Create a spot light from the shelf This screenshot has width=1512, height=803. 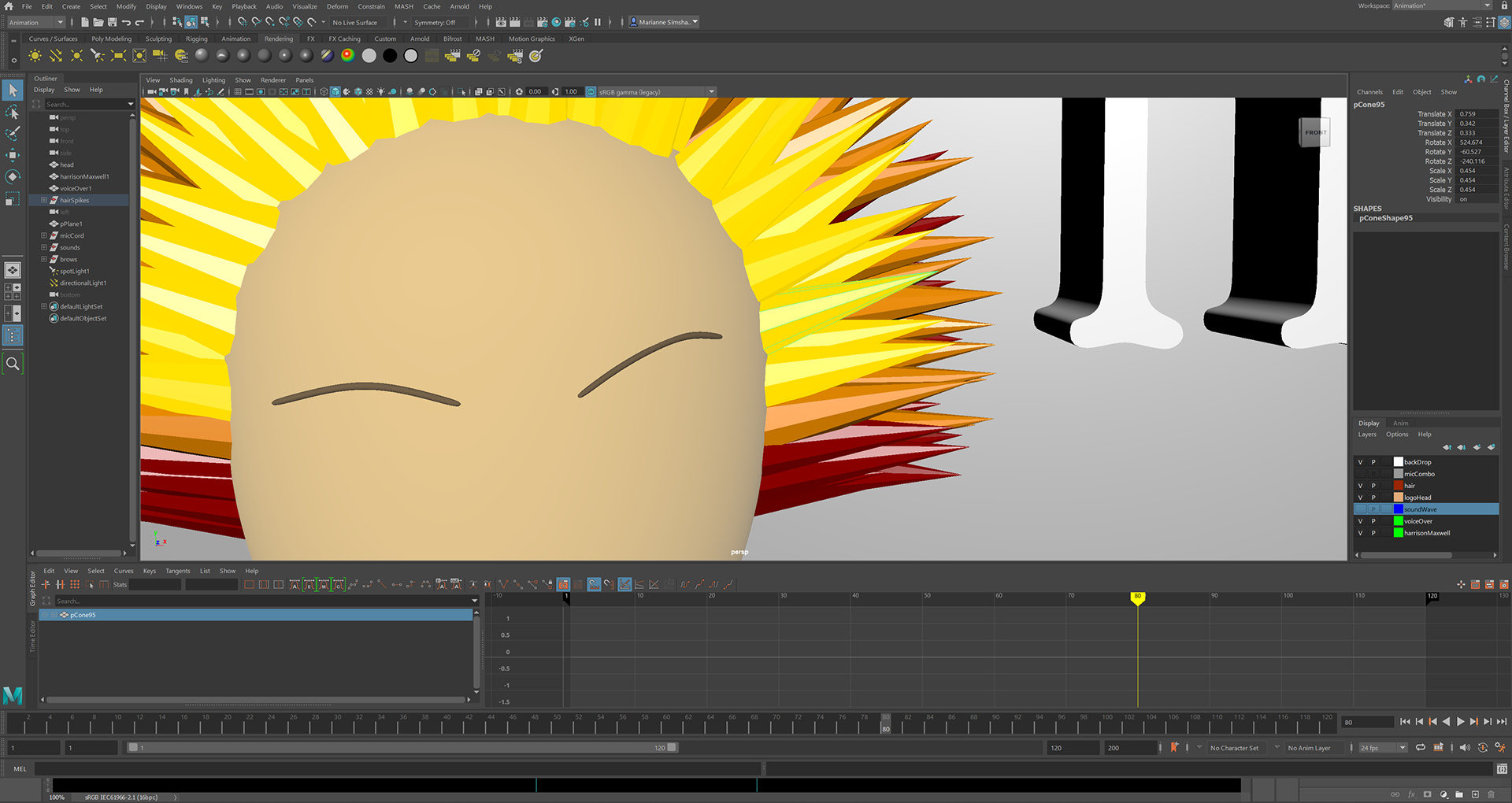pos(97,56)
